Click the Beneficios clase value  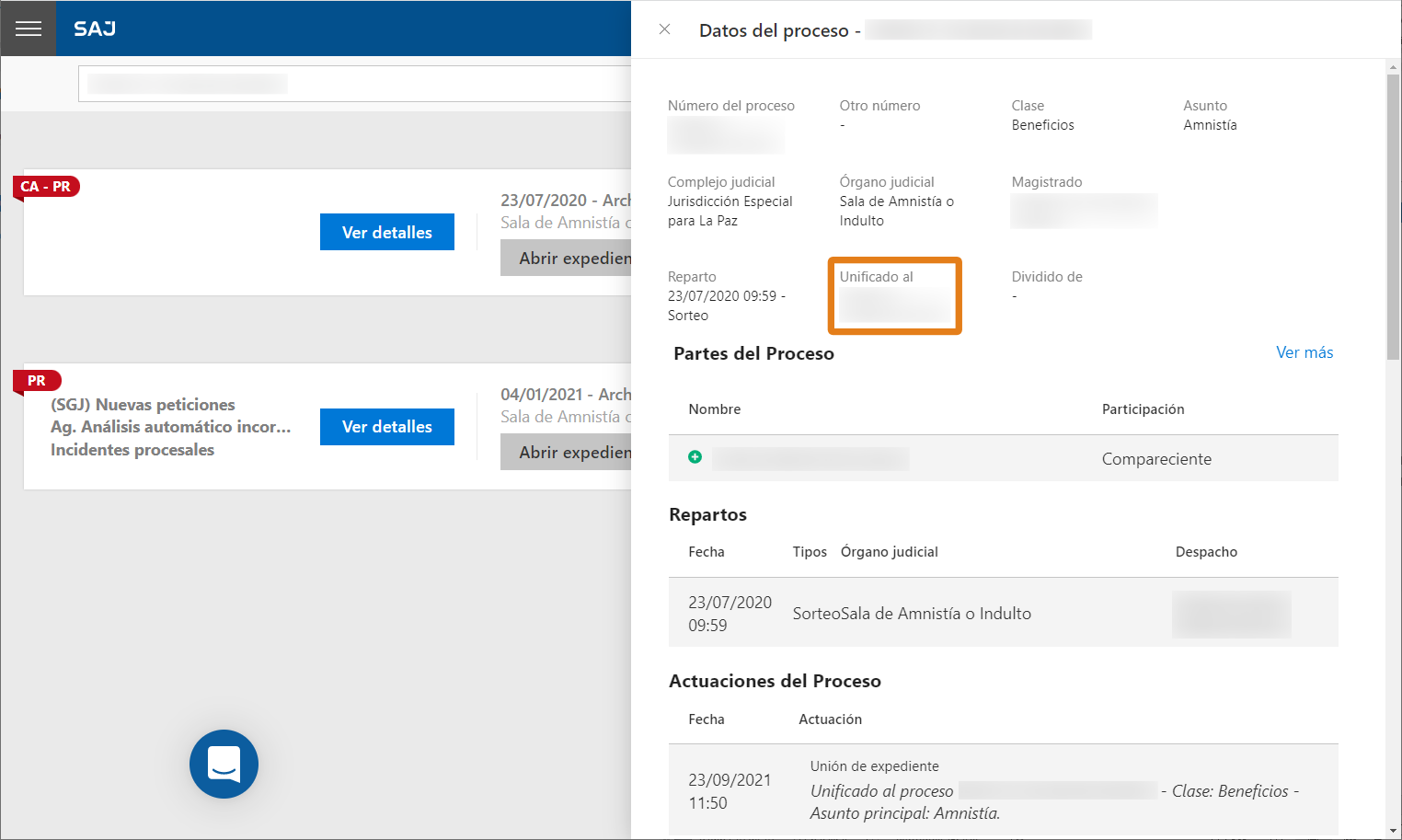(x=1042, y=125)
